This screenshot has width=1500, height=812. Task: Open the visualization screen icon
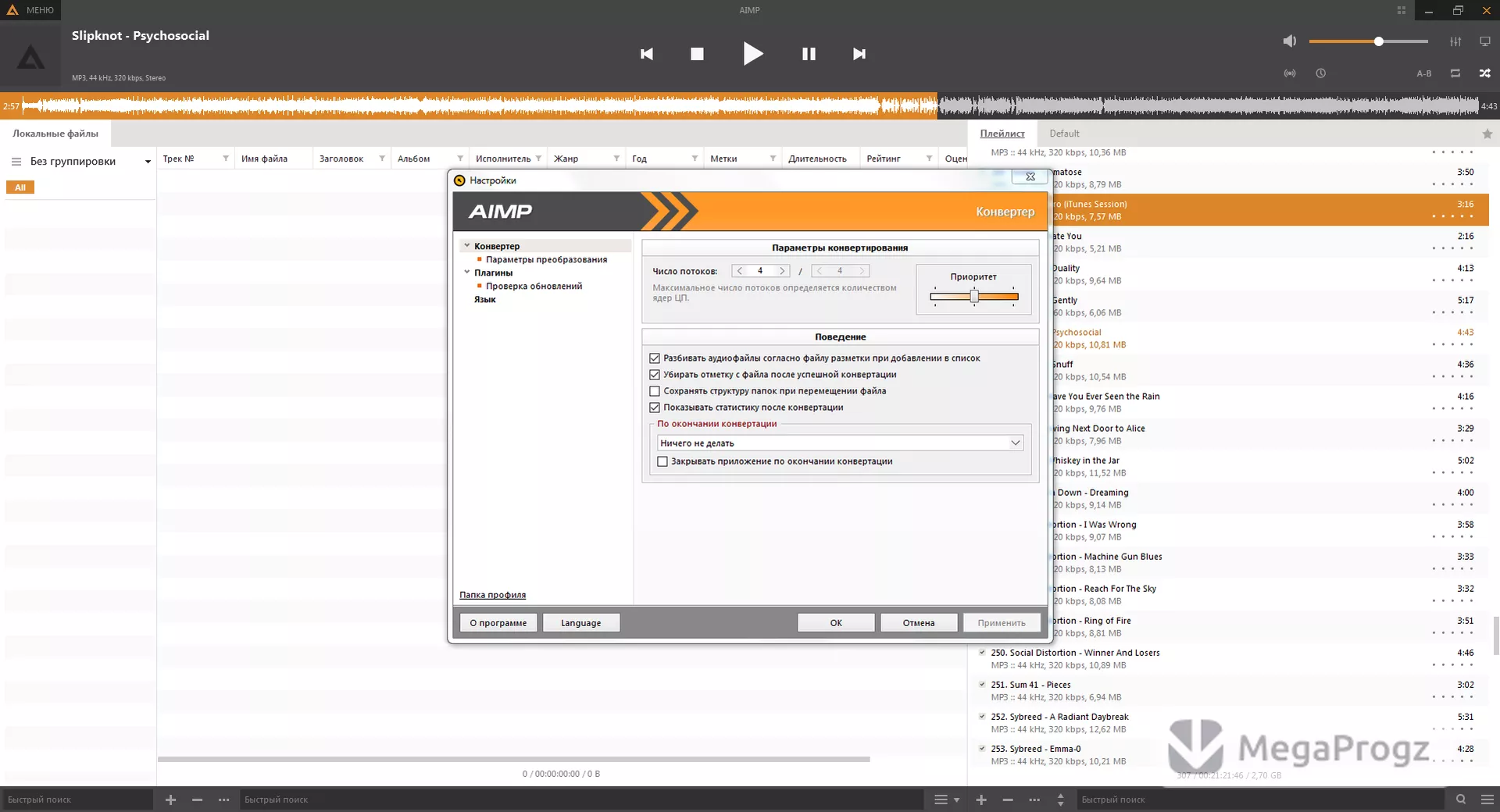1485,41
